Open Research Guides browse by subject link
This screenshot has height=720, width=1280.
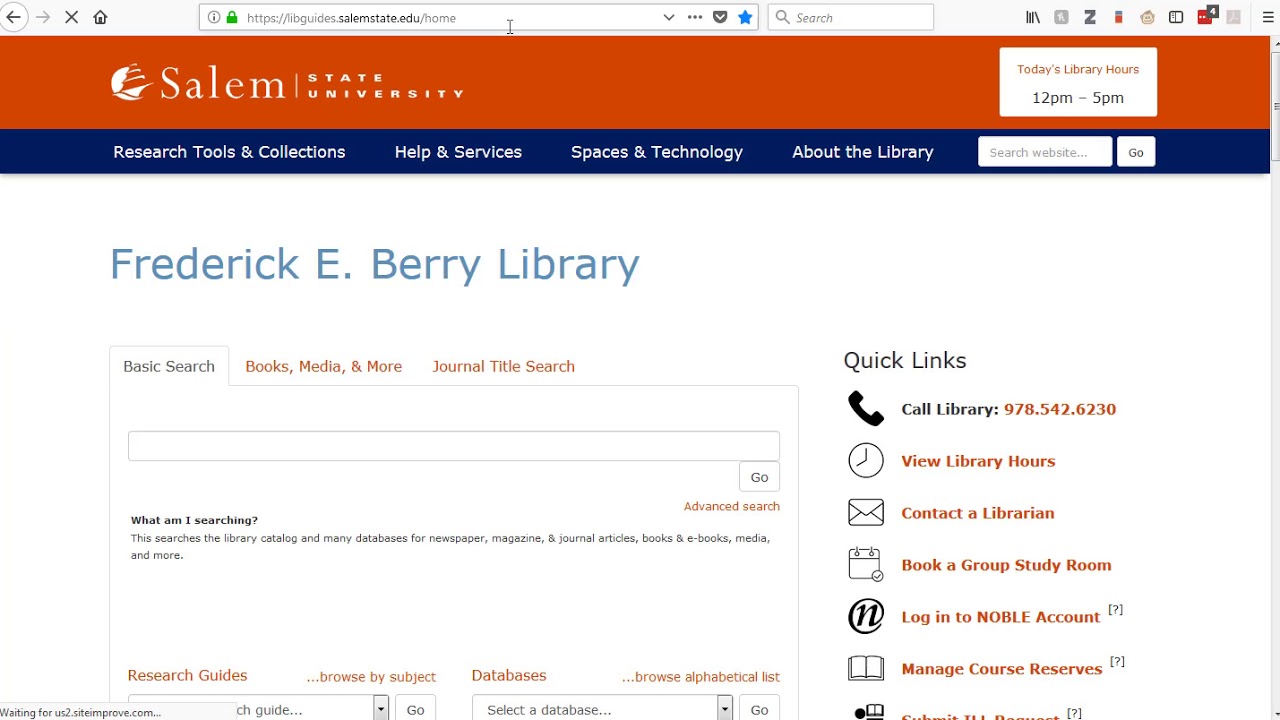pyautogui.click(x=371, y=677)
